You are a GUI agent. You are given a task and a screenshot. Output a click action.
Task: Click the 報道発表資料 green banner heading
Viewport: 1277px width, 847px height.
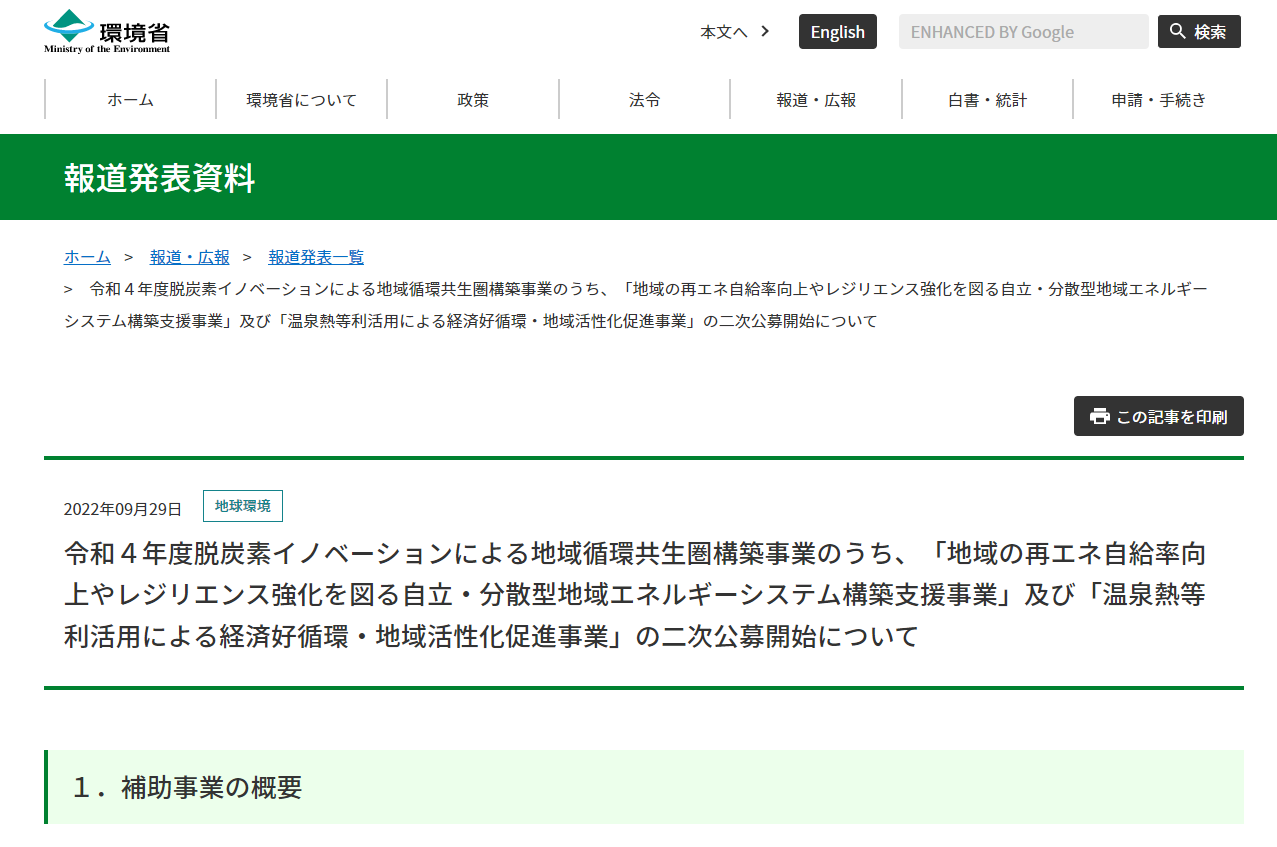pyautogui.click(x=160, y=178)
